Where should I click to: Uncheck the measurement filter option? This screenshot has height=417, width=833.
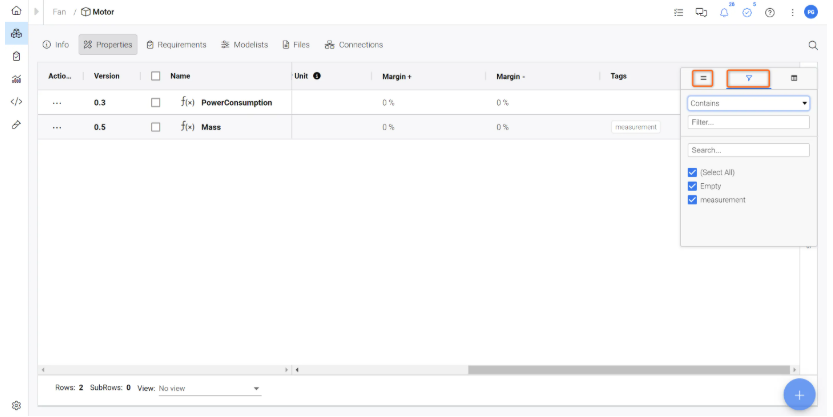click(x=692, y=200)
